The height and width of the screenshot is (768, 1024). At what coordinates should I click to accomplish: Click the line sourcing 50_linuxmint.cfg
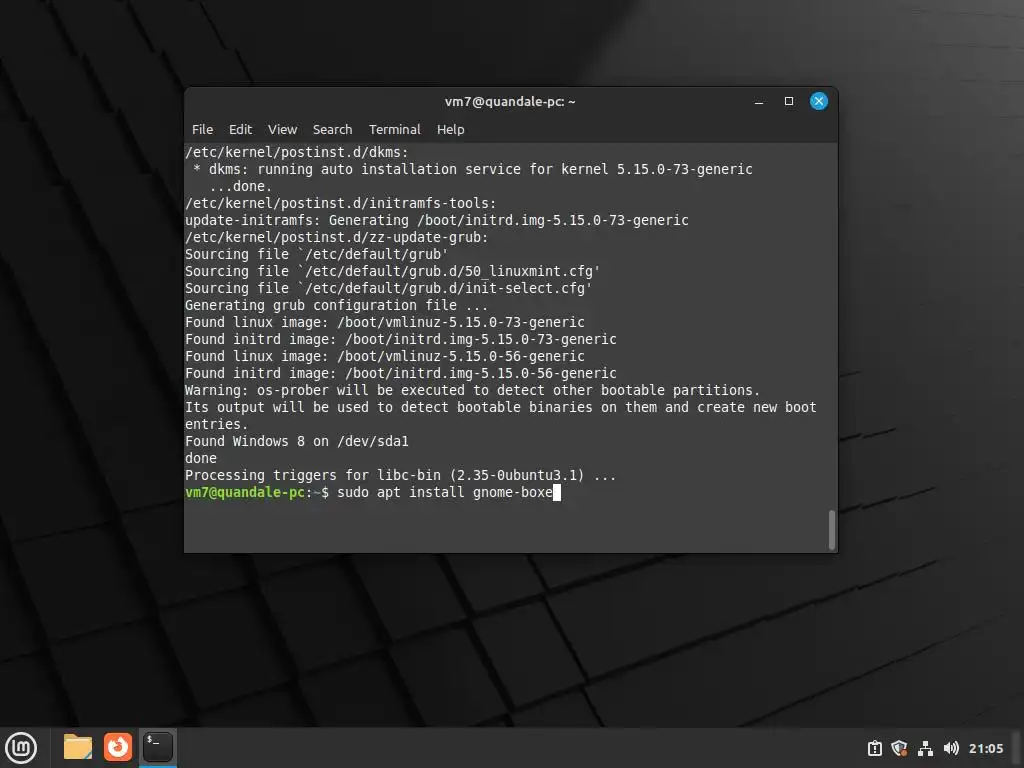[392, 272]
